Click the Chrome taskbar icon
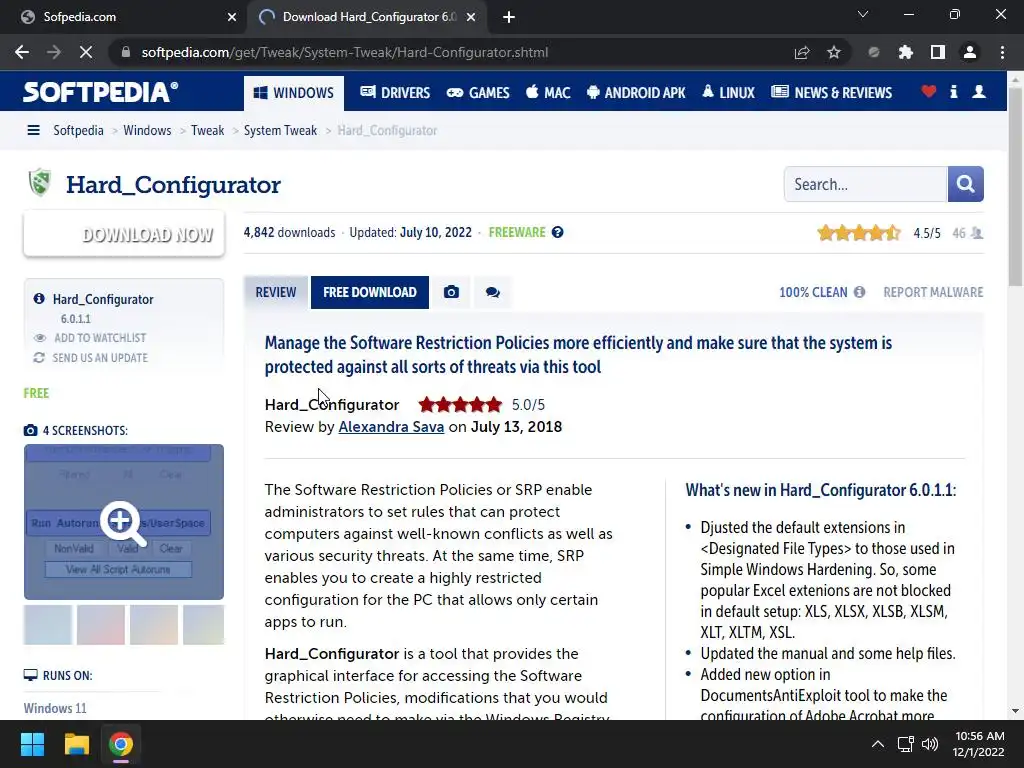1024x768 pixels. point(121,744)
